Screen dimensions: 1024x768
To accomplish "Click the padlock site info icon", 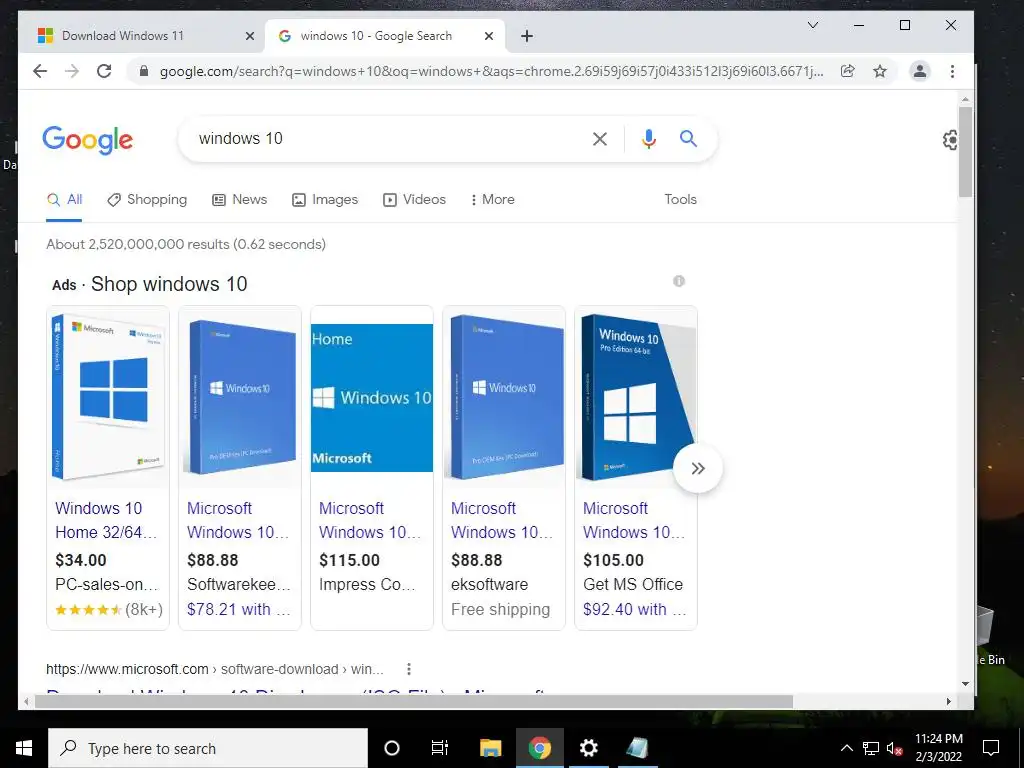I will pos(144,71).
